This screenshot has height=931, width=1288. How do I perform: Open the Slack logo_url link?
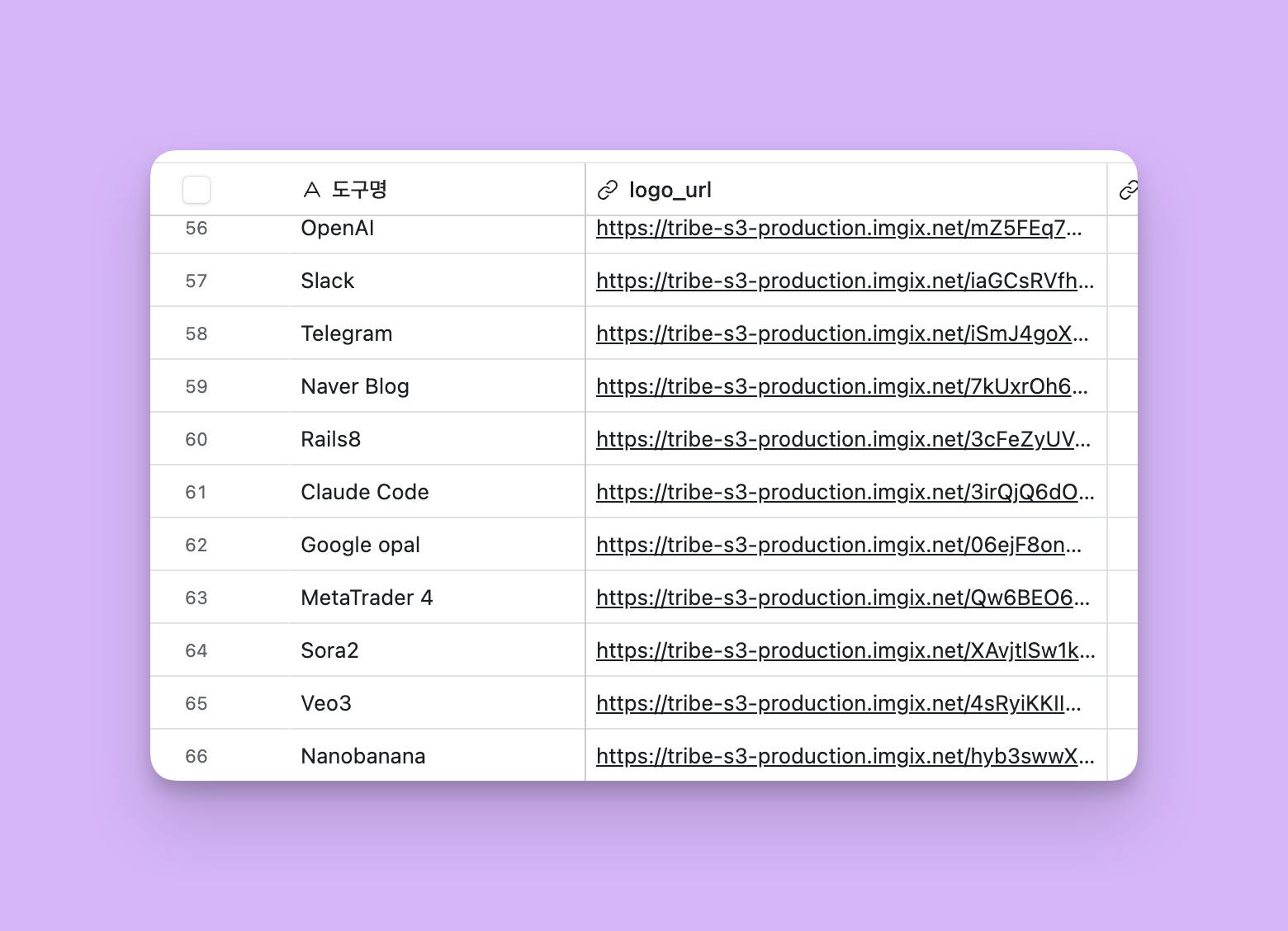(x=845, y=281)
